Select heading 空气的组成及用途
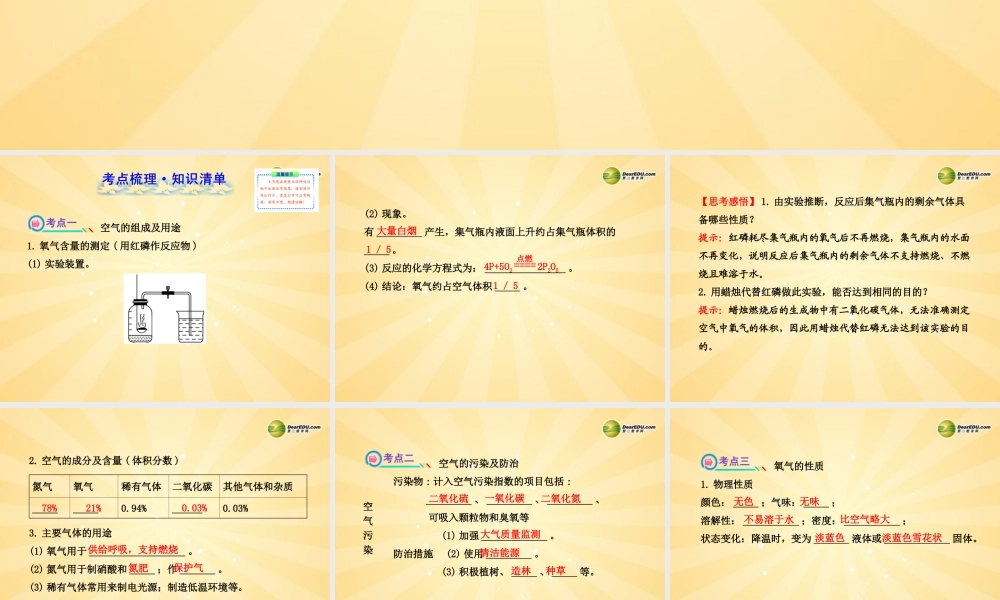This screenshot has height=600, width=1000. (140, 228)
